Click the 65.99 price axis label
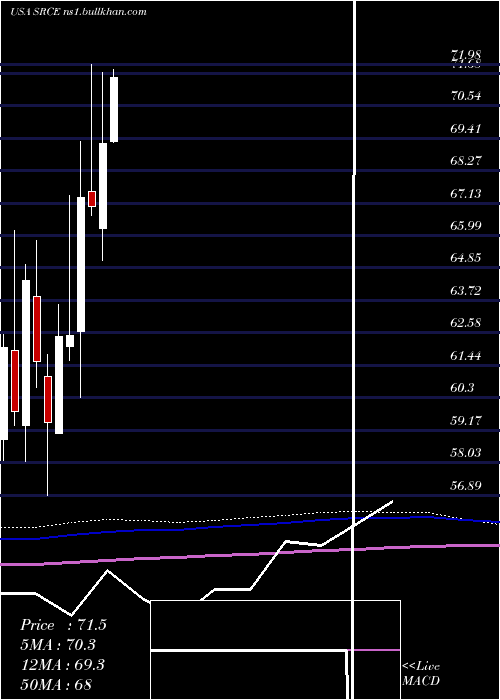Screen dimensions: 500x700 point(466,225)
